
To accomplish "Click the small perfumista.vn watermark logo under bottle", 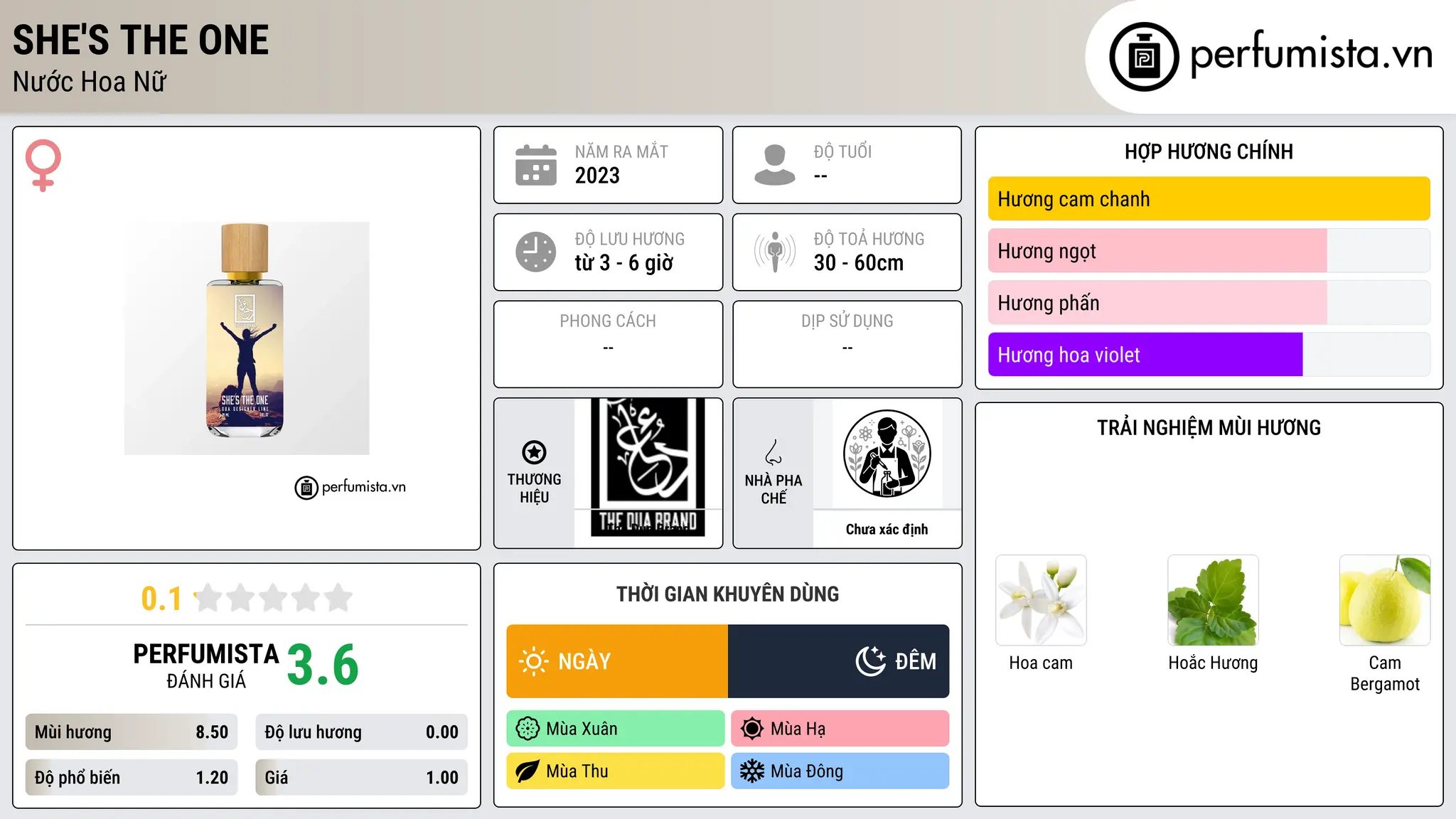I will (350, 488).
